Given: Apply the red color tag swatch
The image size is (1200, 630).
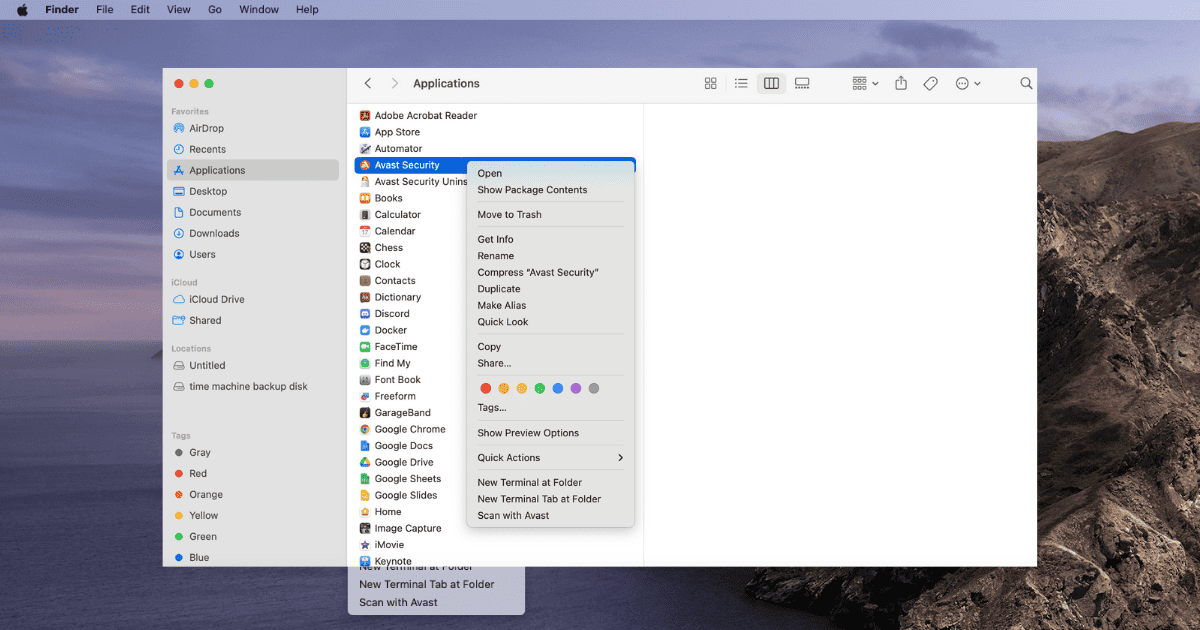Looking at the screenshot, I should (x=486, y=388).
